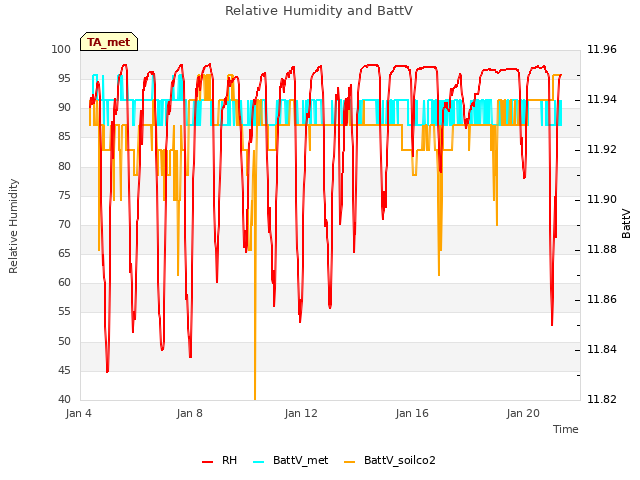The width and height of the screenshot is (640, 480).
Task: Click the '100' left axis tick label
Action: (x=61, y=49)
